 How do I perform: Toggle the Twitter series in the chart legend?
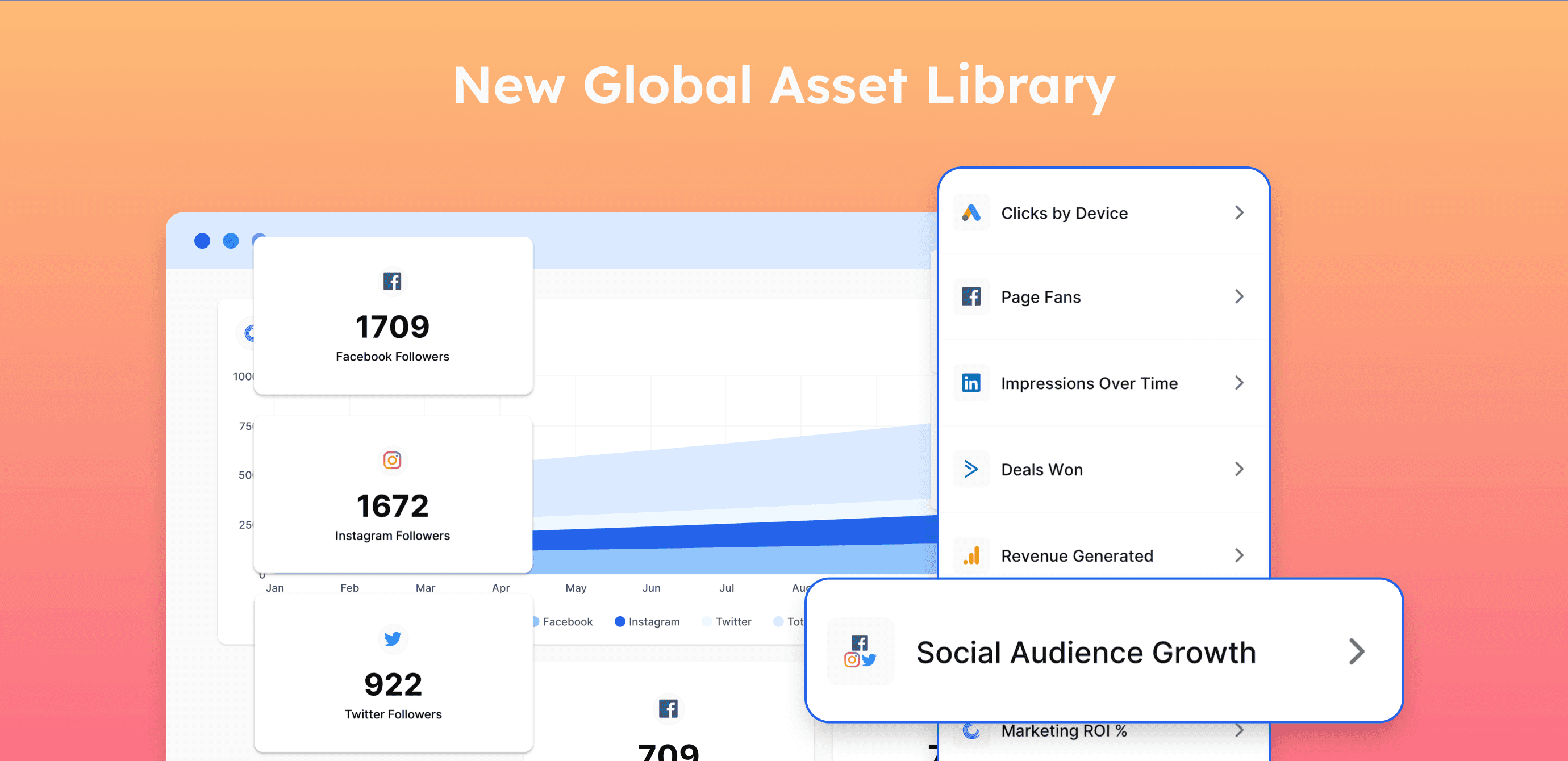click(727, 621)
